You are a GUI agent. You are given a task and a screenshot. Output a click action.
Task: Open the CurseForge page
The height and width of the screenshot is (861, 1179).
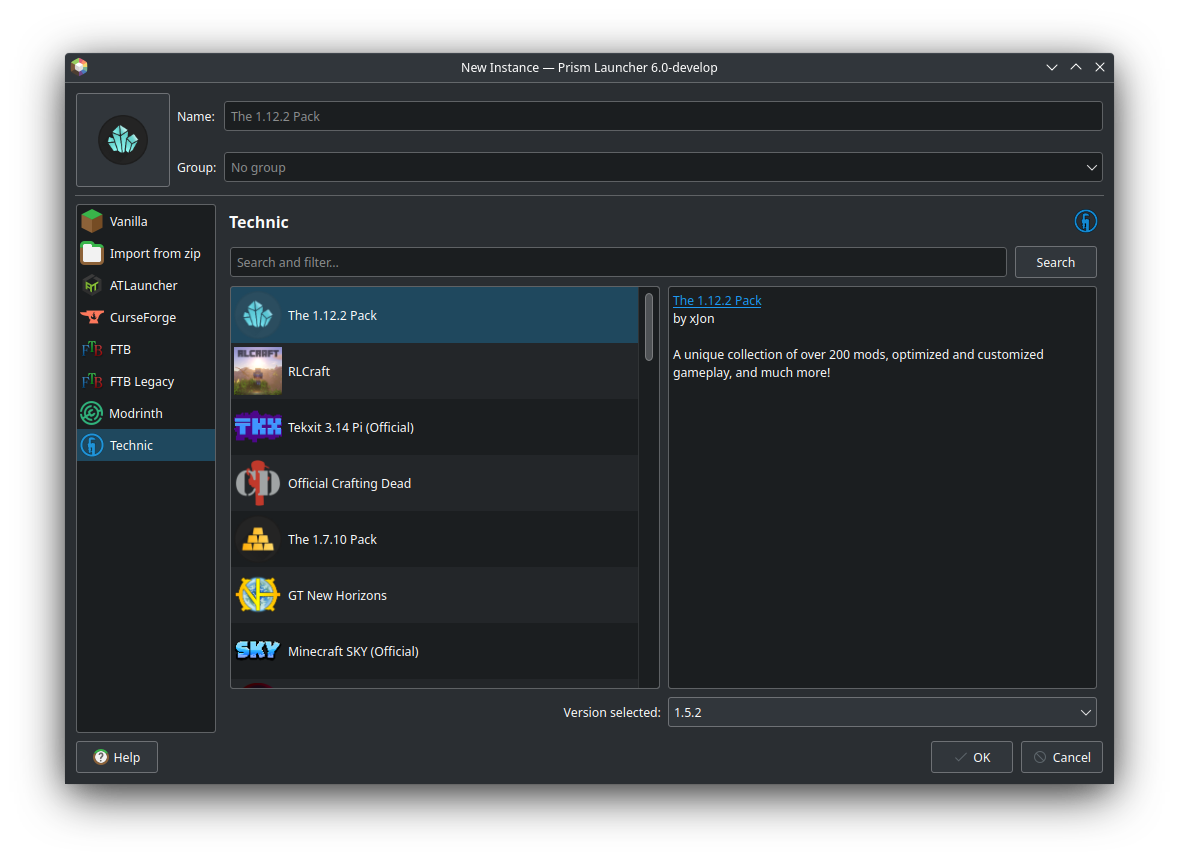146,317
